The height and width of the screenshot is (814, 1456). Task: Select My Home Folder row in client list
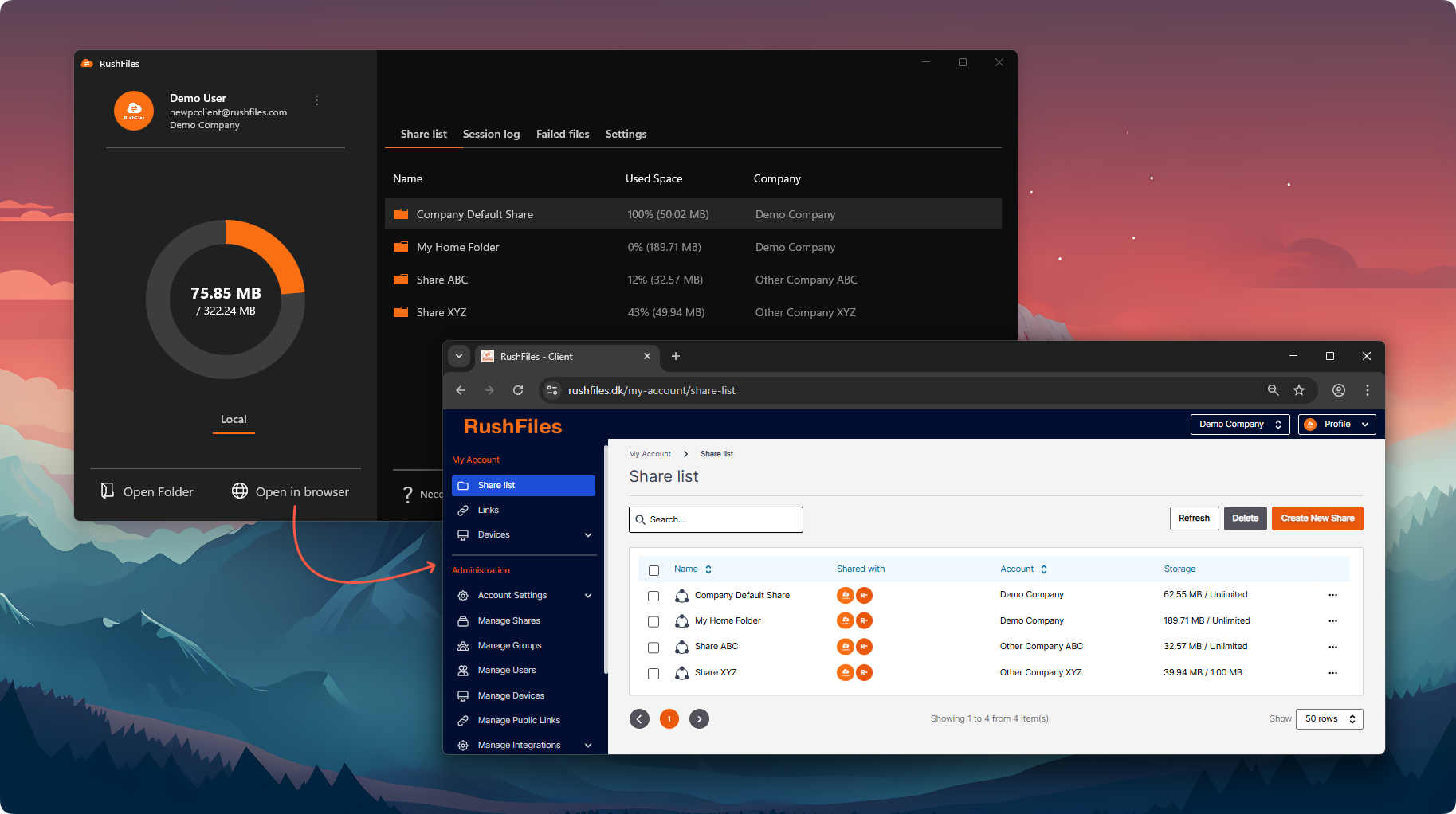pyautogui.click(x=693, y=247)
